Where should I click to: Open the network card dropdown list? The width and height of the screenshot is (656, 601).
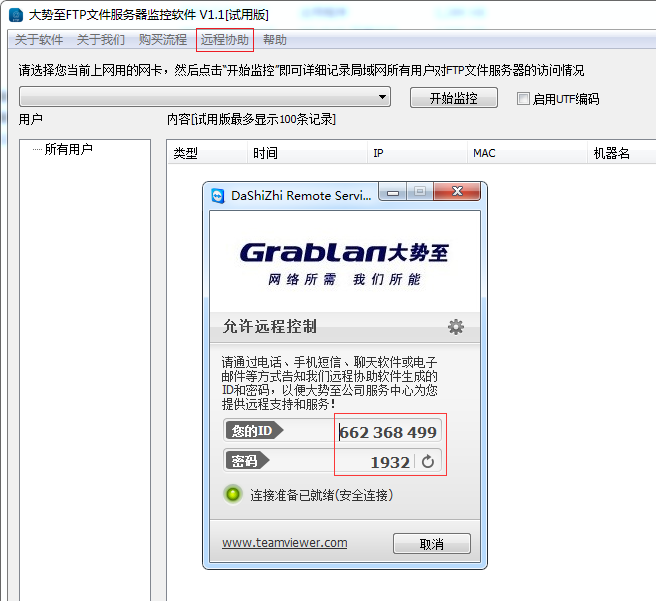(383, 97)
